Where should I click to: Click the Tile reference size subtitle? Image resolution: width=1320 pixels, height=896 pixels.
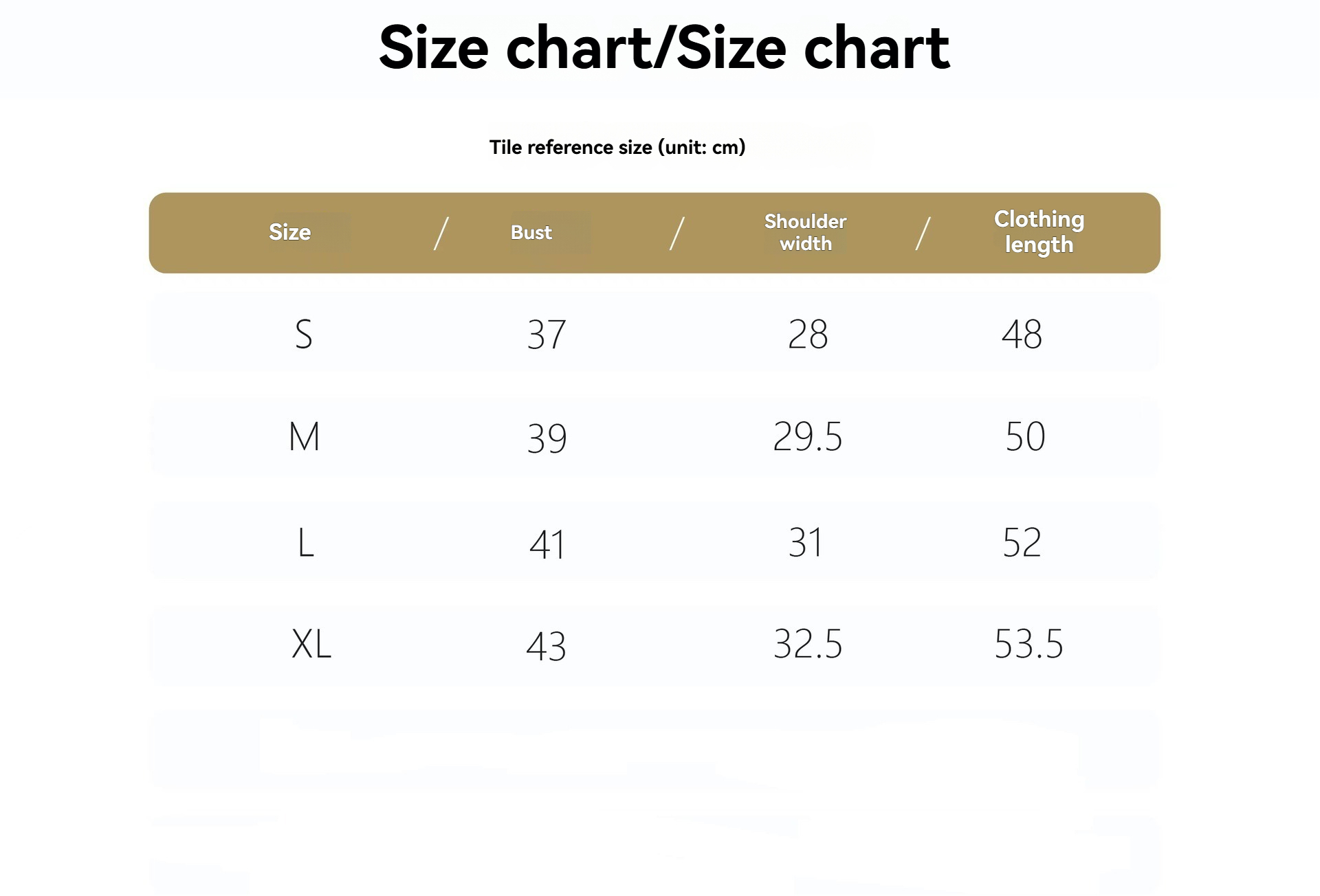pyautogui.click(x=617, y=147)
